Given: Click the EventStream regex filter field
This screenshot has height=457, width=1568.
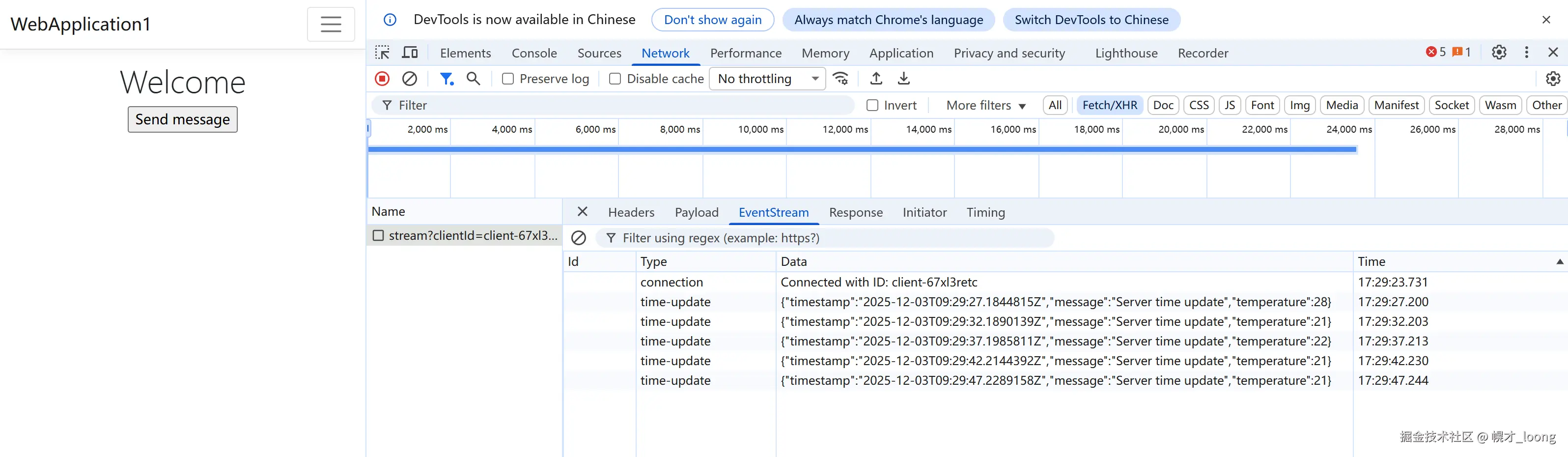Looking at the screenshot, I should (x=828, y=238).
